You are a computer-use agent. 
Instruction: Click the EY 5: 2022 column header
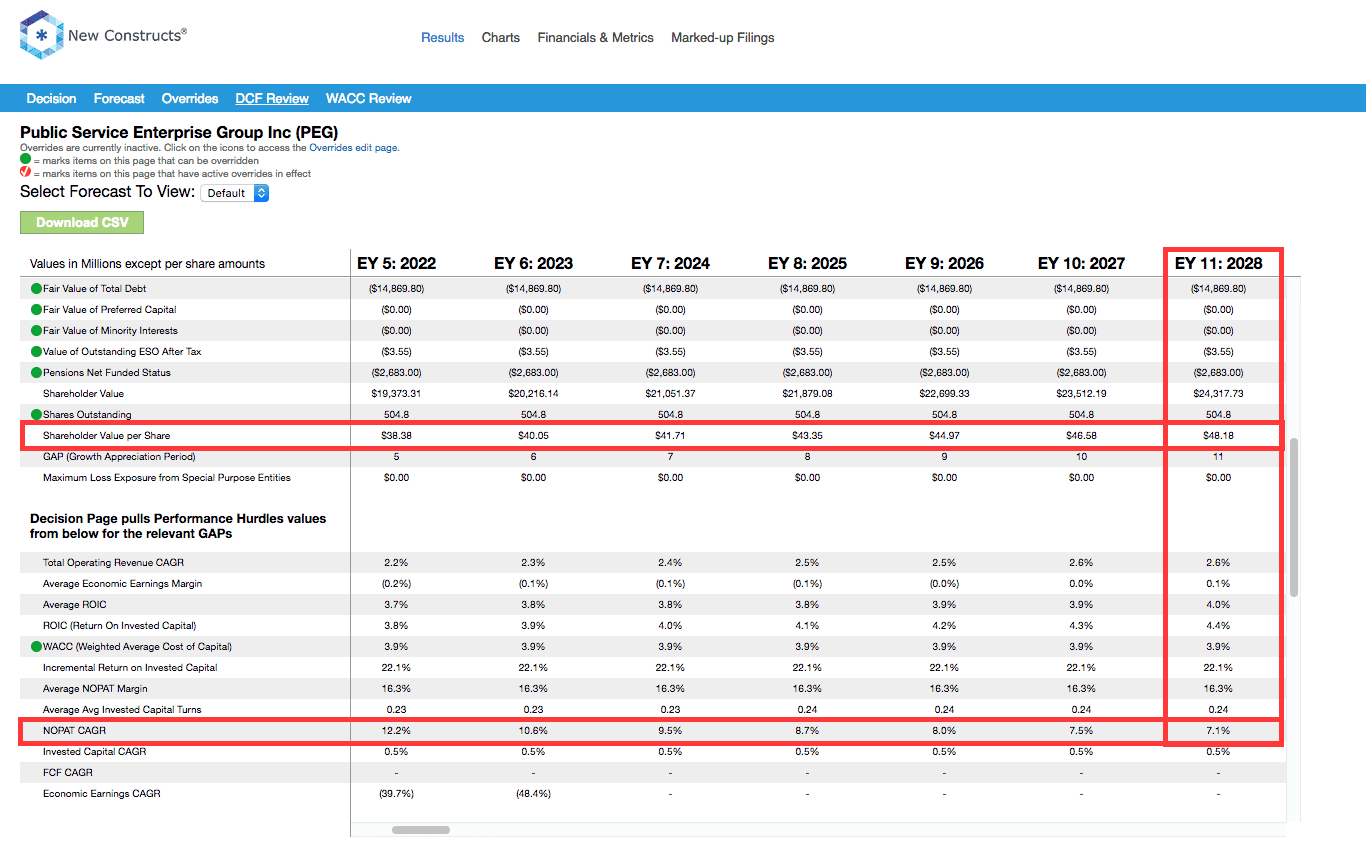coord(397,264)
